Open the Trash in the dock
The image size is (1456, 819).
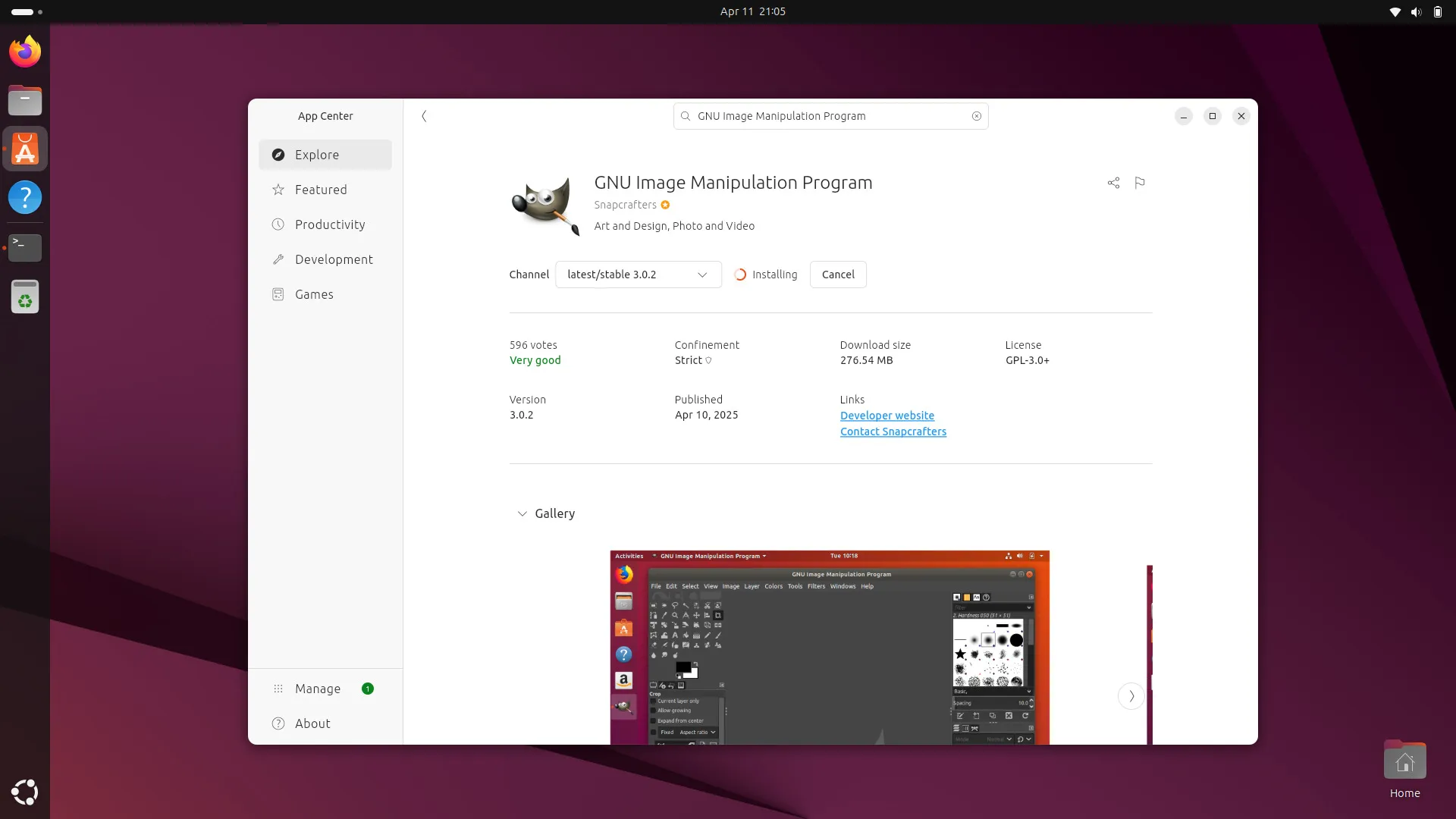pyautogui.click(x=25, y=297)
